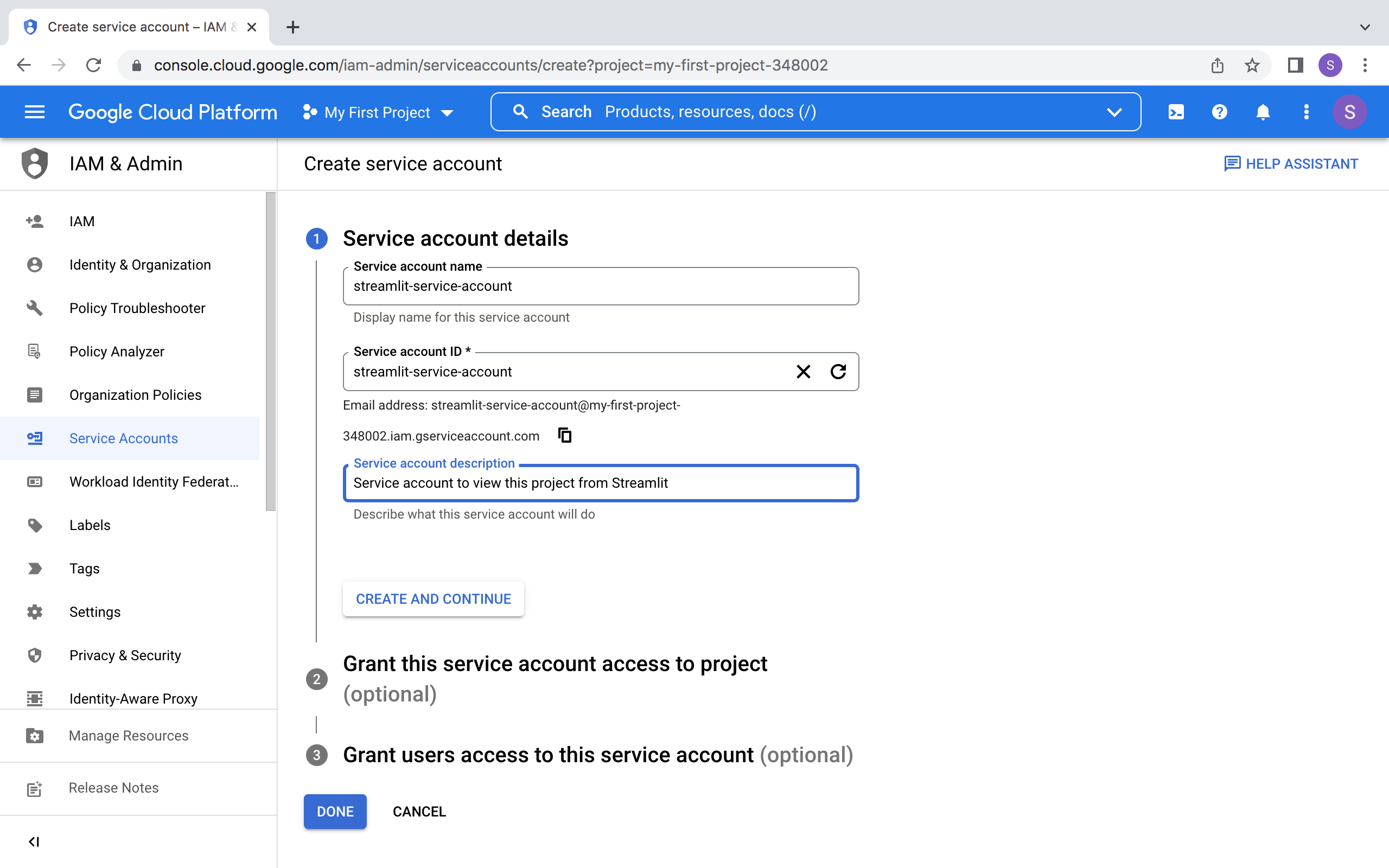The image size is (1389, 868).
Task: Expand the search bar dropdown arrow
Action: click(1113, 112)
